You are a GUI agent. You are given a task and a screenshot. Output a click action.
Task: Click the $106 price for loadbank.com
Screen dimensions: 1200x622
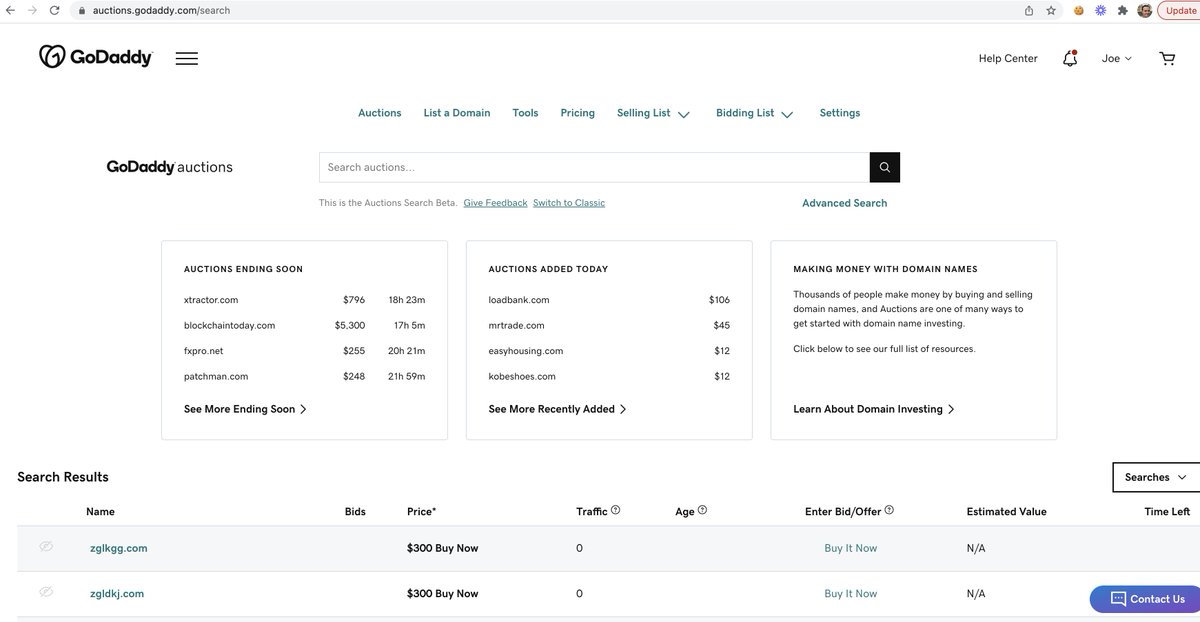719,300
